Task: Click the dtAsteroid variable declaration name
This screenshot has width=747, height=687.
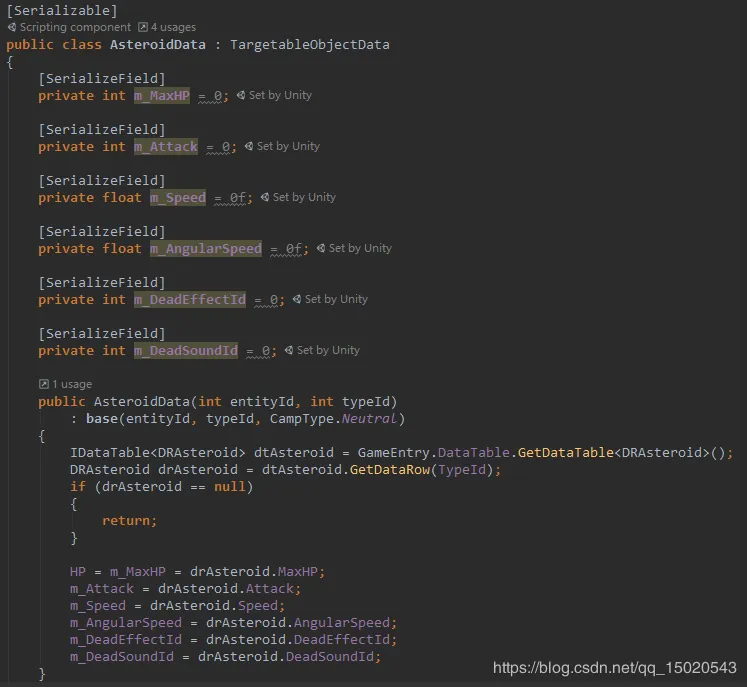Action: point(293,453)
